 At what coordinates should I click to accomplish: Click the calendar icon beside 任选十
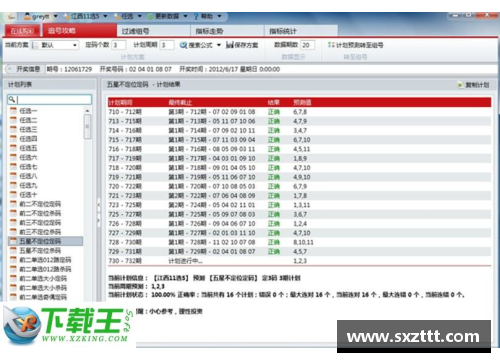click(x=13, y=194)
